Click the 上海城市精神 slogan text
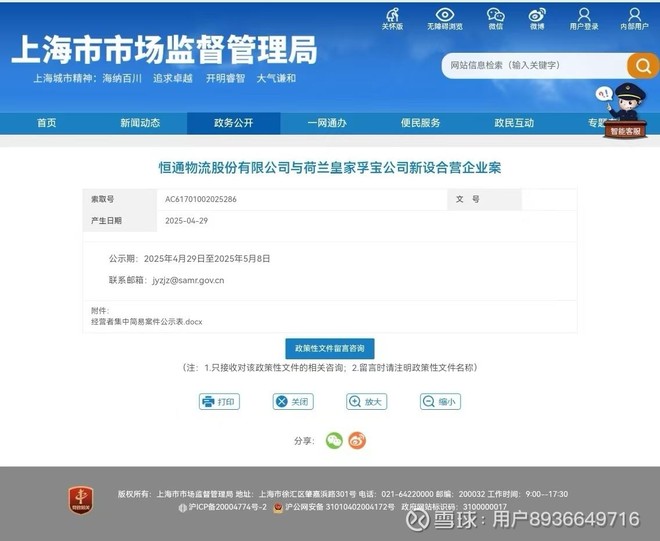 pos(165,78)
